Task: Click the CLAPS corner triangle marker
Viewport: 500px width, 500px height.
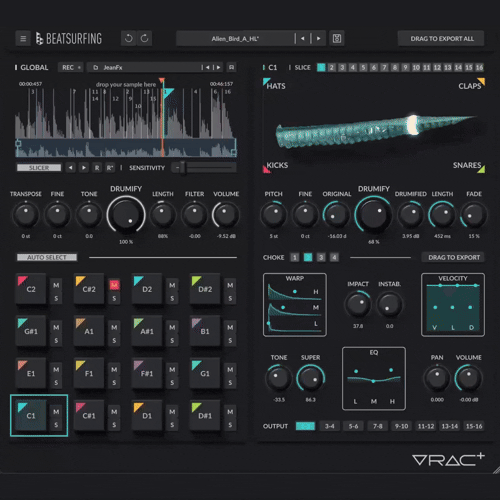Action: [481, 81]
